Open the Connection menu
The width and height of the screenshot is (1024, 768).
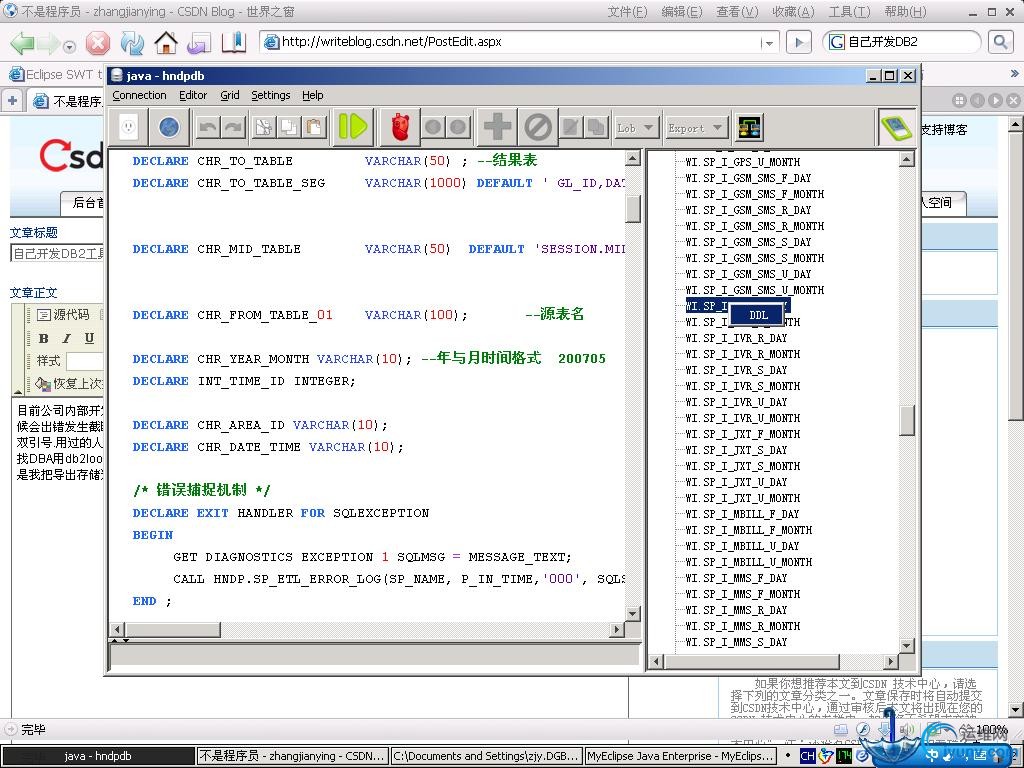point(139,95)
